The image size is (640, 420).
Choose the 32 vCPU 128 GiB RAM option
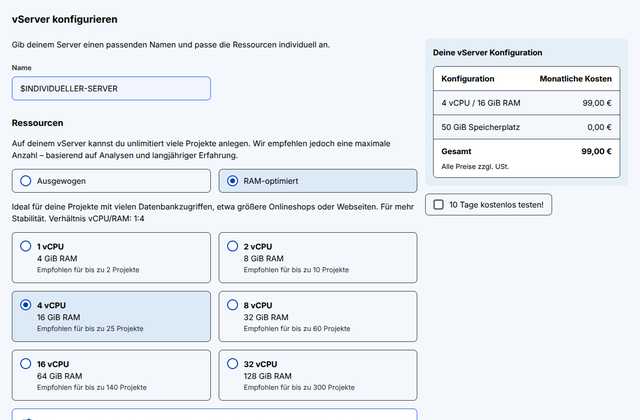tap(318, 375)
